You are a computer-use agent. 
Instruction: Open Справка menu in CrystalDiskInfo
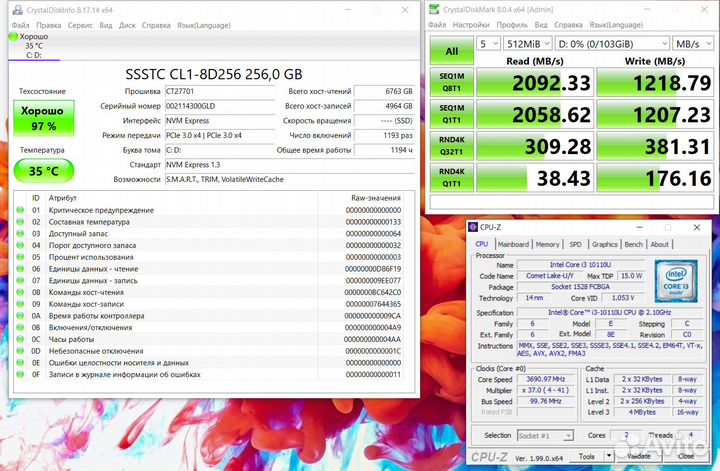point(156,25)
